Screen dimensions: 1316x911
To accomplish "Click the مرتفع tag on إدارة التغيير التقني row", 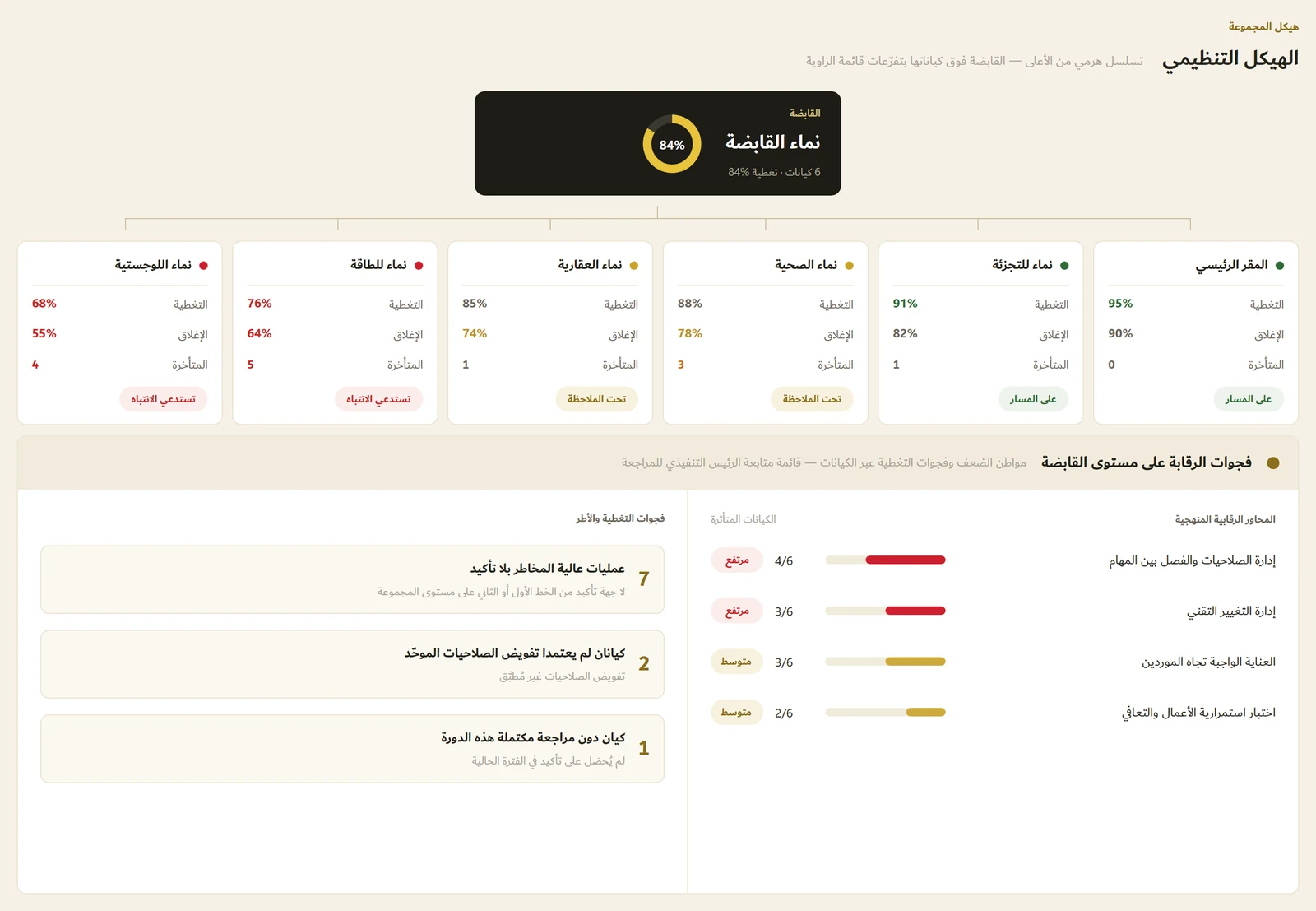I will pyautogui.click(x=737, y=611).
